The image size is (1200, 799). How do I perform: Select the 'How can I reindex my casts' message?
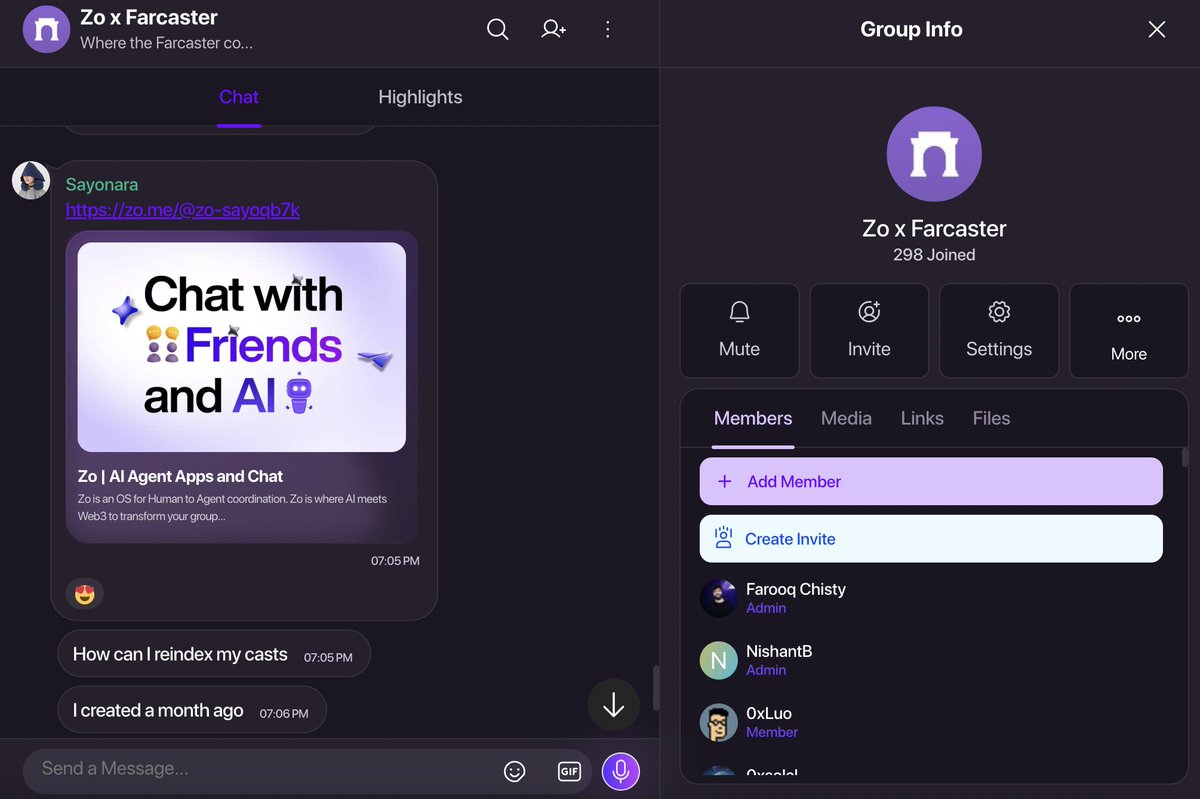[214, 655]
